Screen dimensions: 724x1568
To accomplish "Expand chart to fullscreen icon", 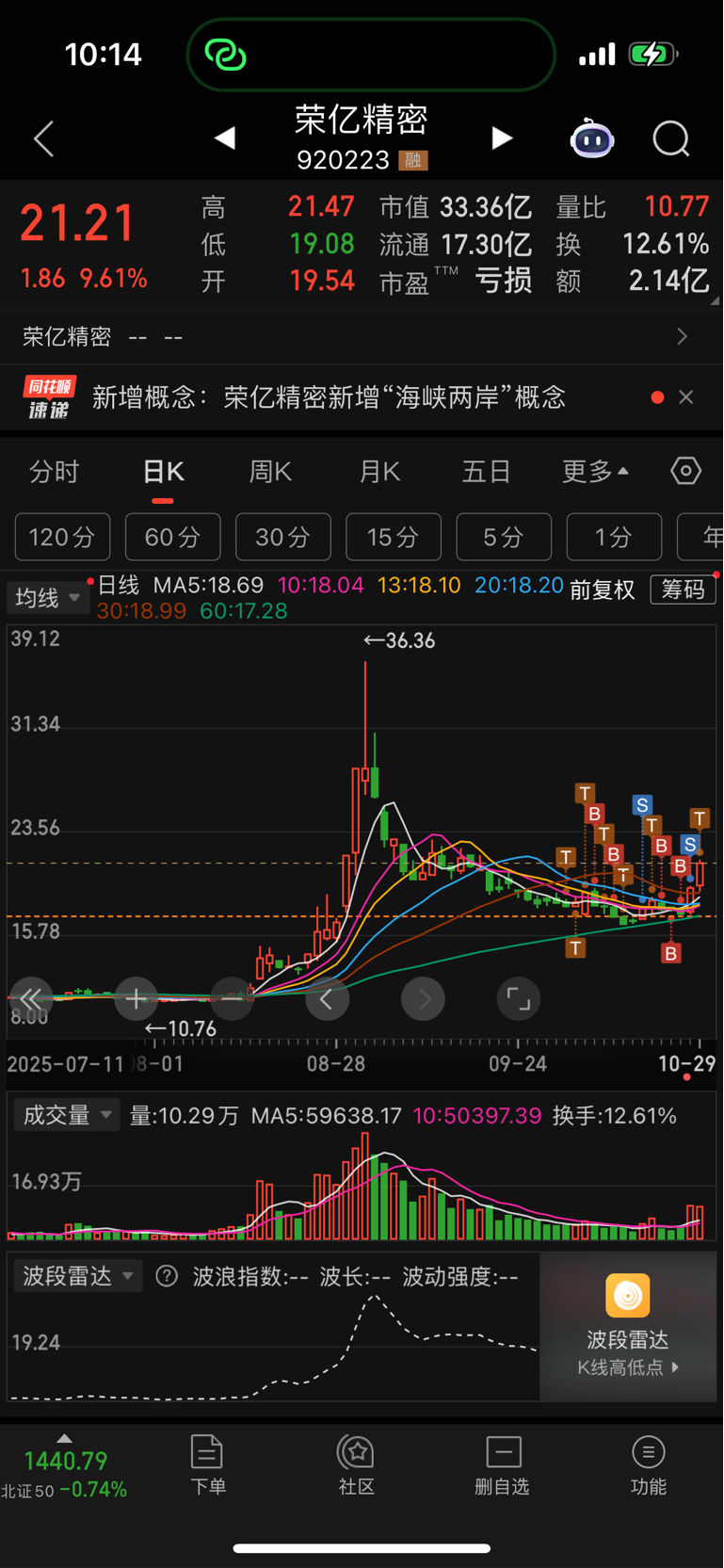I will coord(519,998).
